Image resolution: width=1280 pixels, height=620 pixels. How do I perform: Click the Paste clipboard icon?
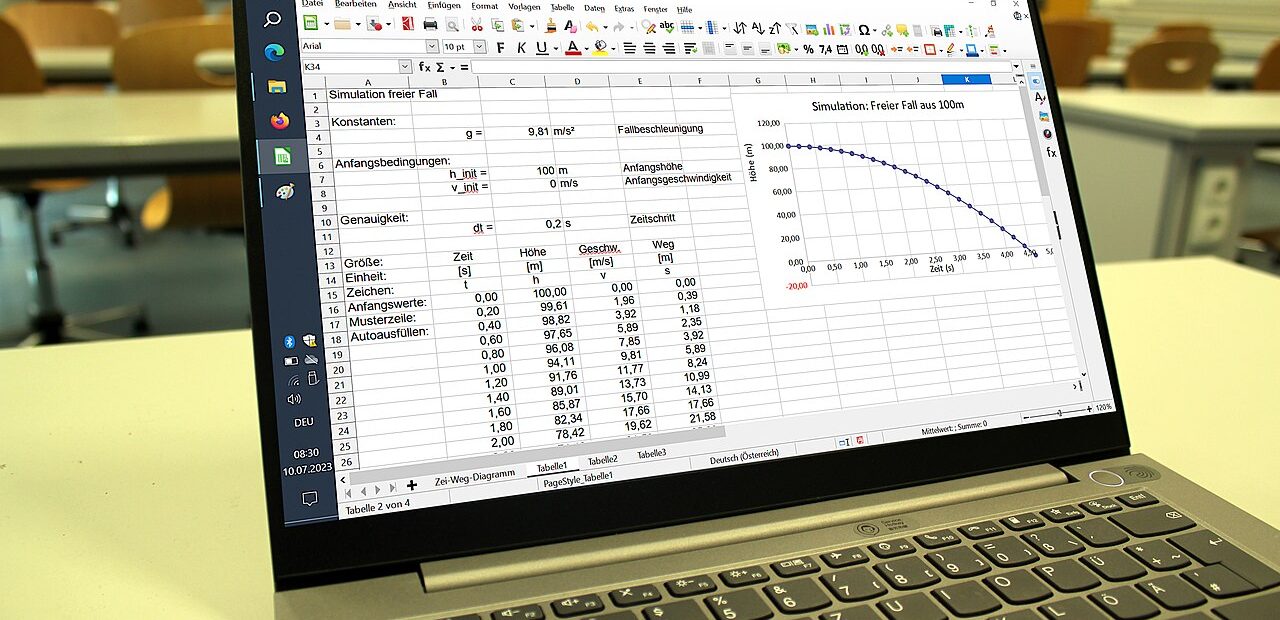point(518,25)
